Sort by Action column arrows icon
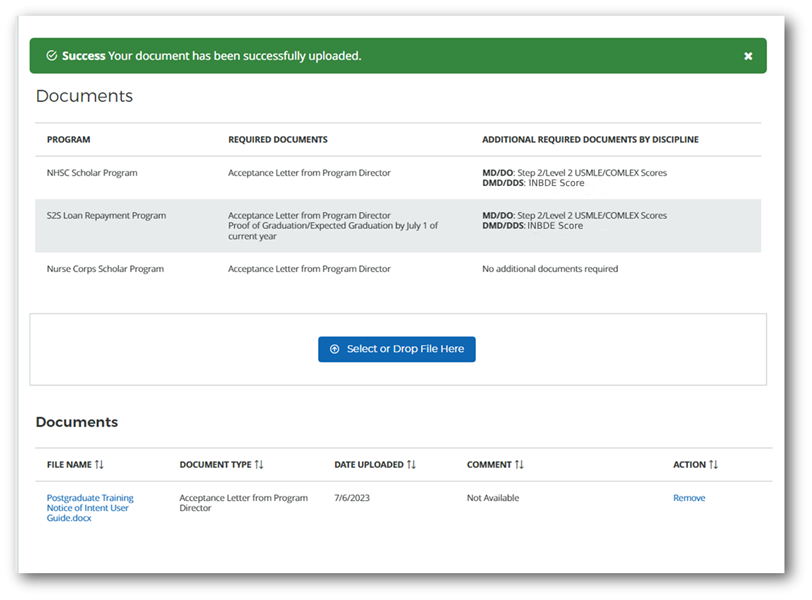Screen dimensions: 812x600 pyautogui.click(x=714, y=465)
